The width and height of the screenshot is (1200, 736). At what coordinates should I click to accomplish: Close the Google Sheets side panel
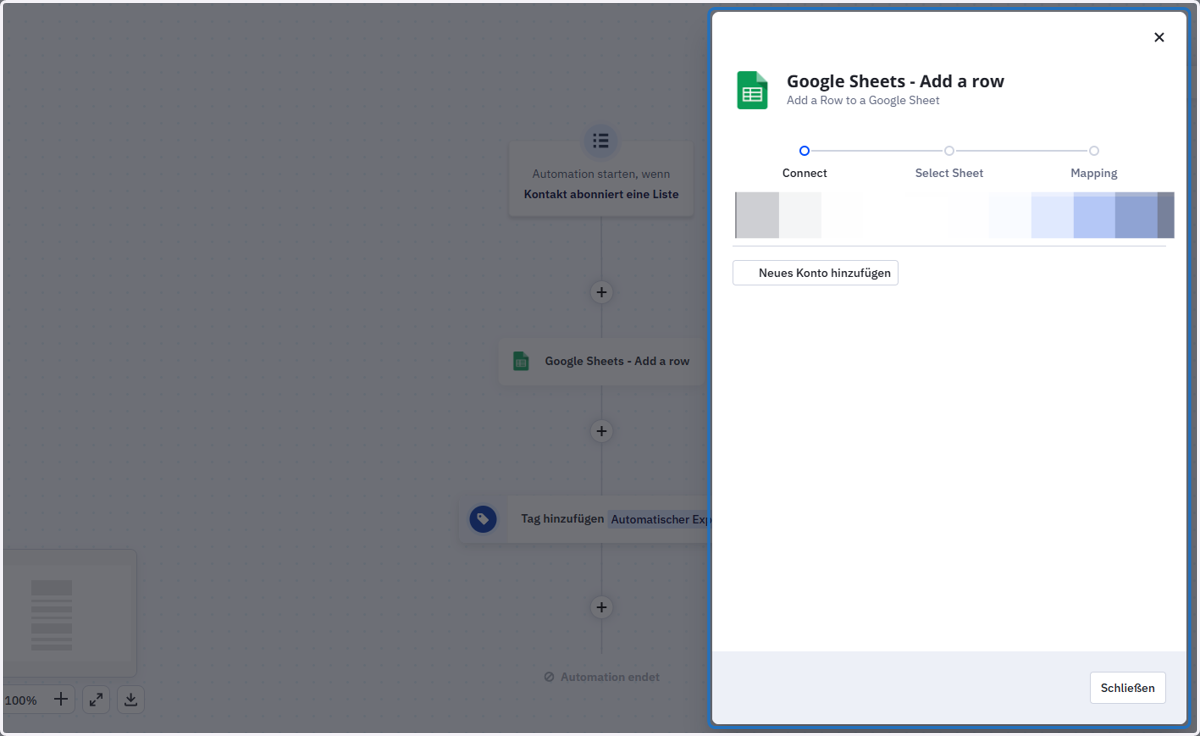click(x=1159, y=37)
